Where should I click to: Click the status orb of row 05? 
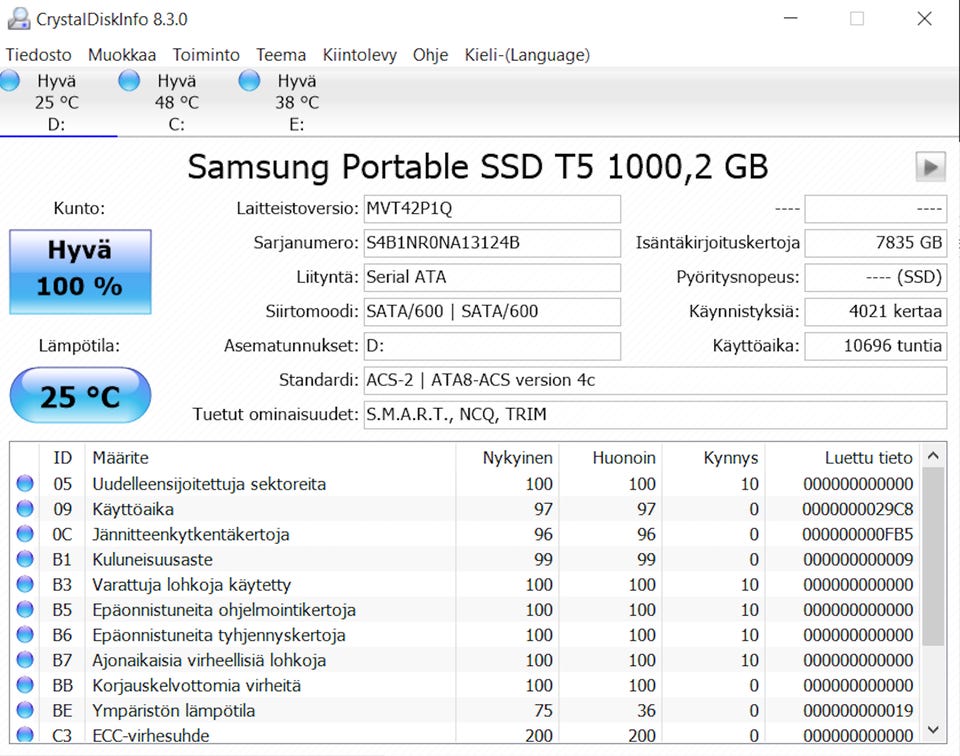[25, 484]
